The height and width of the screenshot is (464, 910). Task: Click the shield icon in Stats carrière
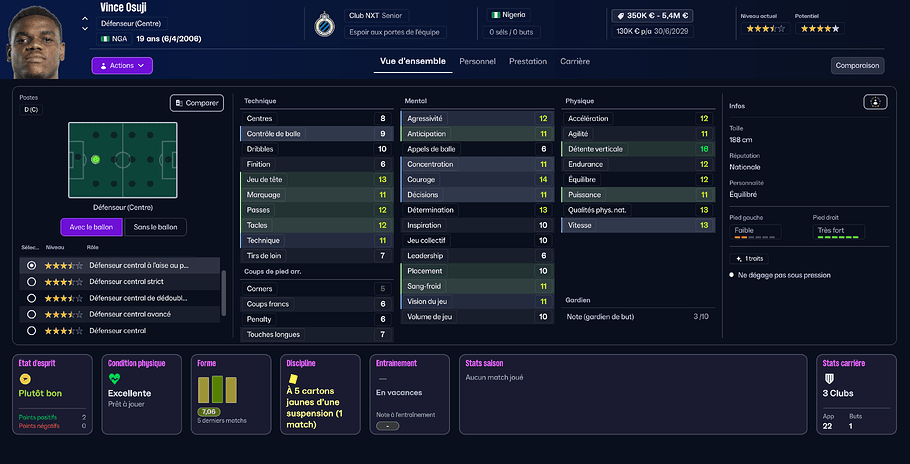[x=828, y=379]
